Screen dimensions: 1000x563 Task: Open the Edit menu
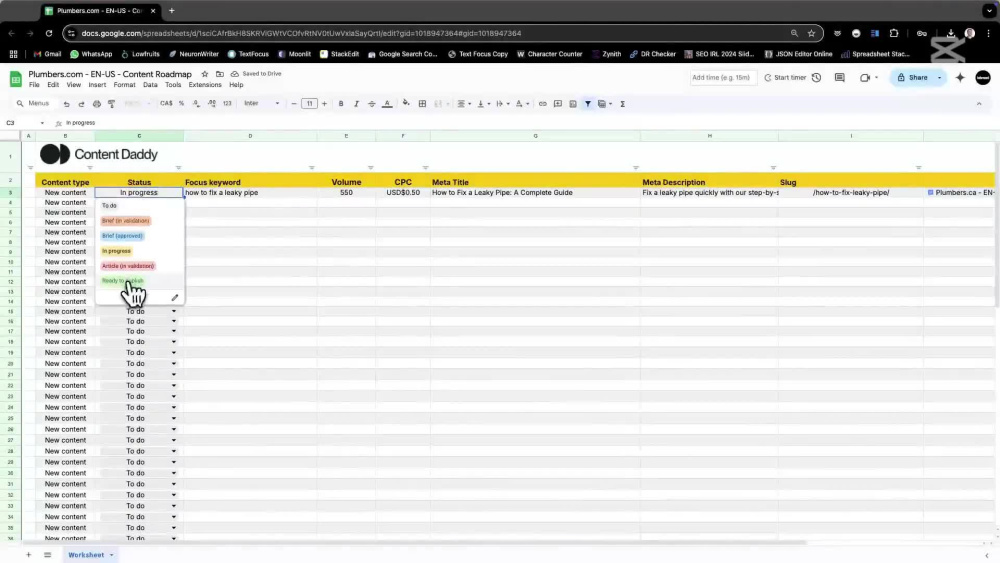pyautogui.click(x=53, y=85)
